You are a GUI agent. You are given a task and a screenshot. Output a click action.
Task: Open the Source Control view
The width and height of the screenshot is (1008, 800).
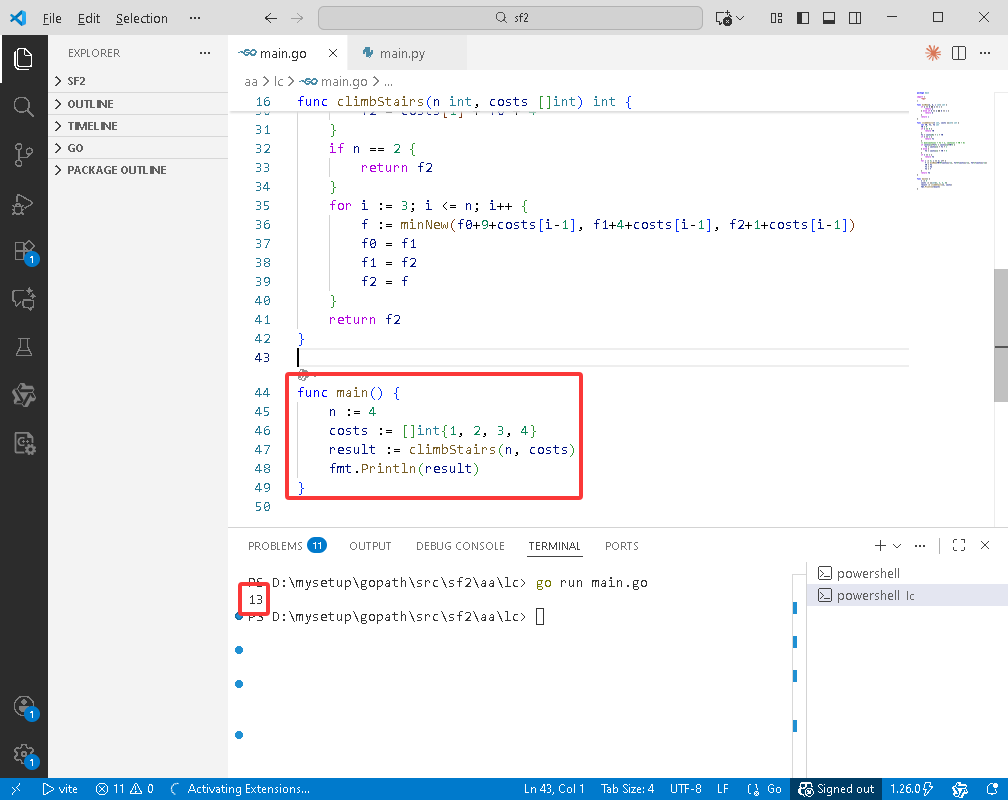24,155
